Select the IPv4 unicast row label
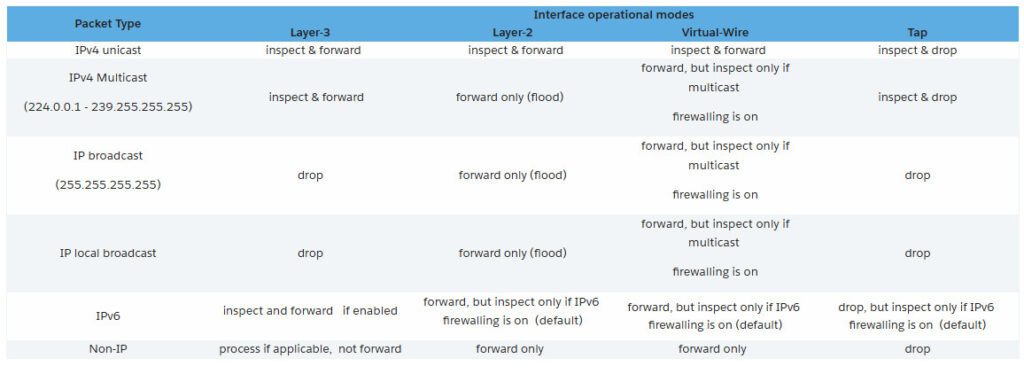The image size is (1024, 374). 108,50
